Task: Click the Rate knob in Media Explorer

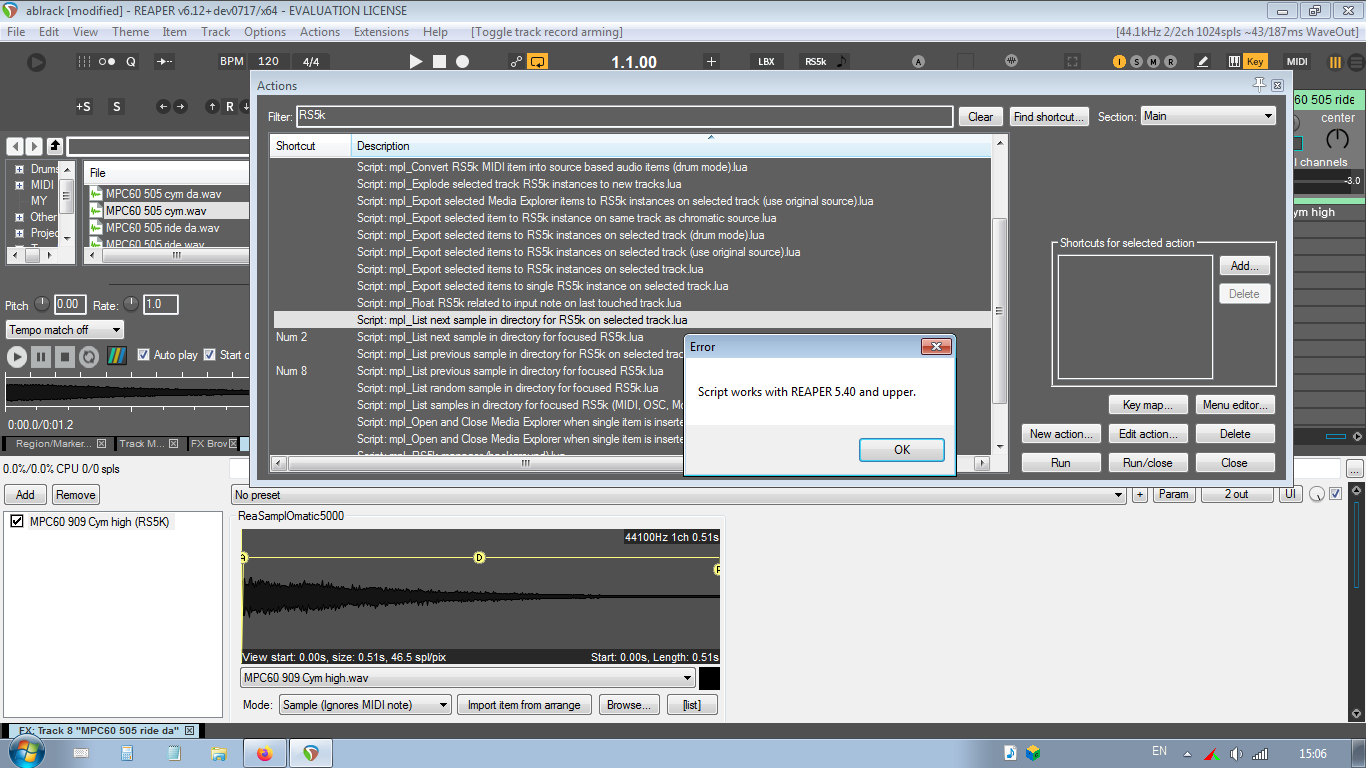Action: pyautogui.click(x=130, y=304)
